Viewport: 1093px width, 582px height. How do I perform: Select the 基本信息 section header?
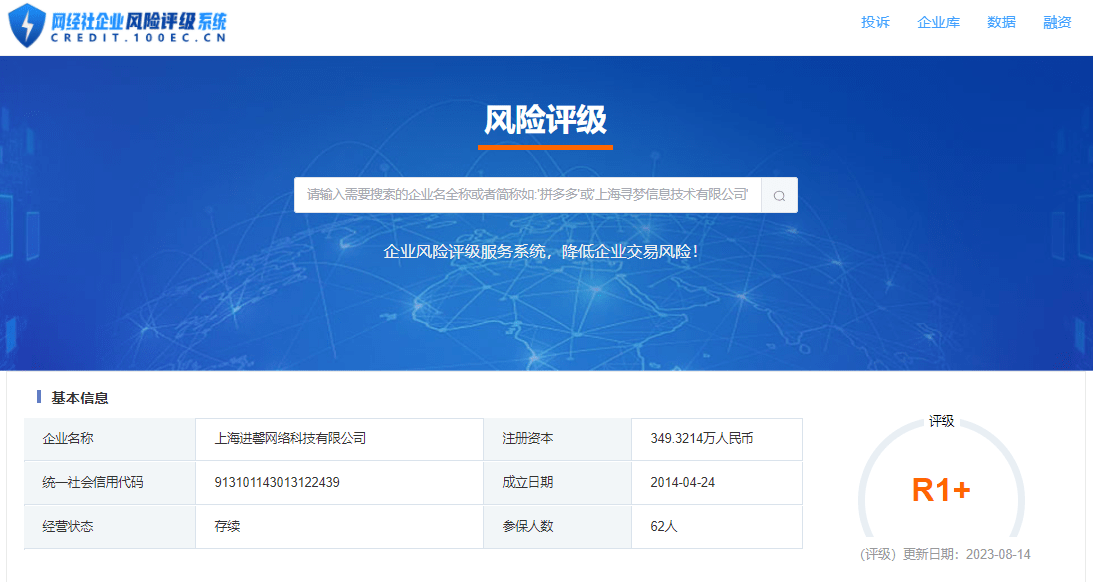(80, 398)
